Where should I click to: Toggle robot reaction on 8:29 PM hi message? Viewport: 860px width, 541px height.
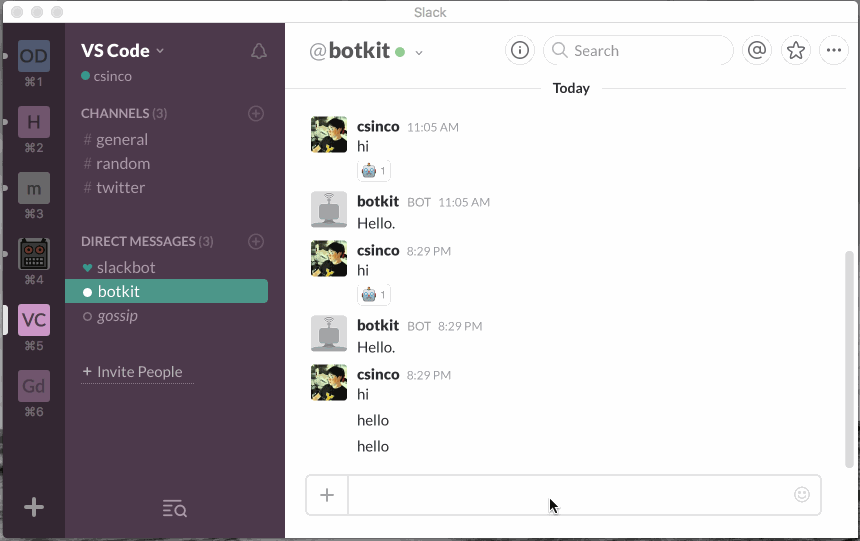click(x=374, y=295)
